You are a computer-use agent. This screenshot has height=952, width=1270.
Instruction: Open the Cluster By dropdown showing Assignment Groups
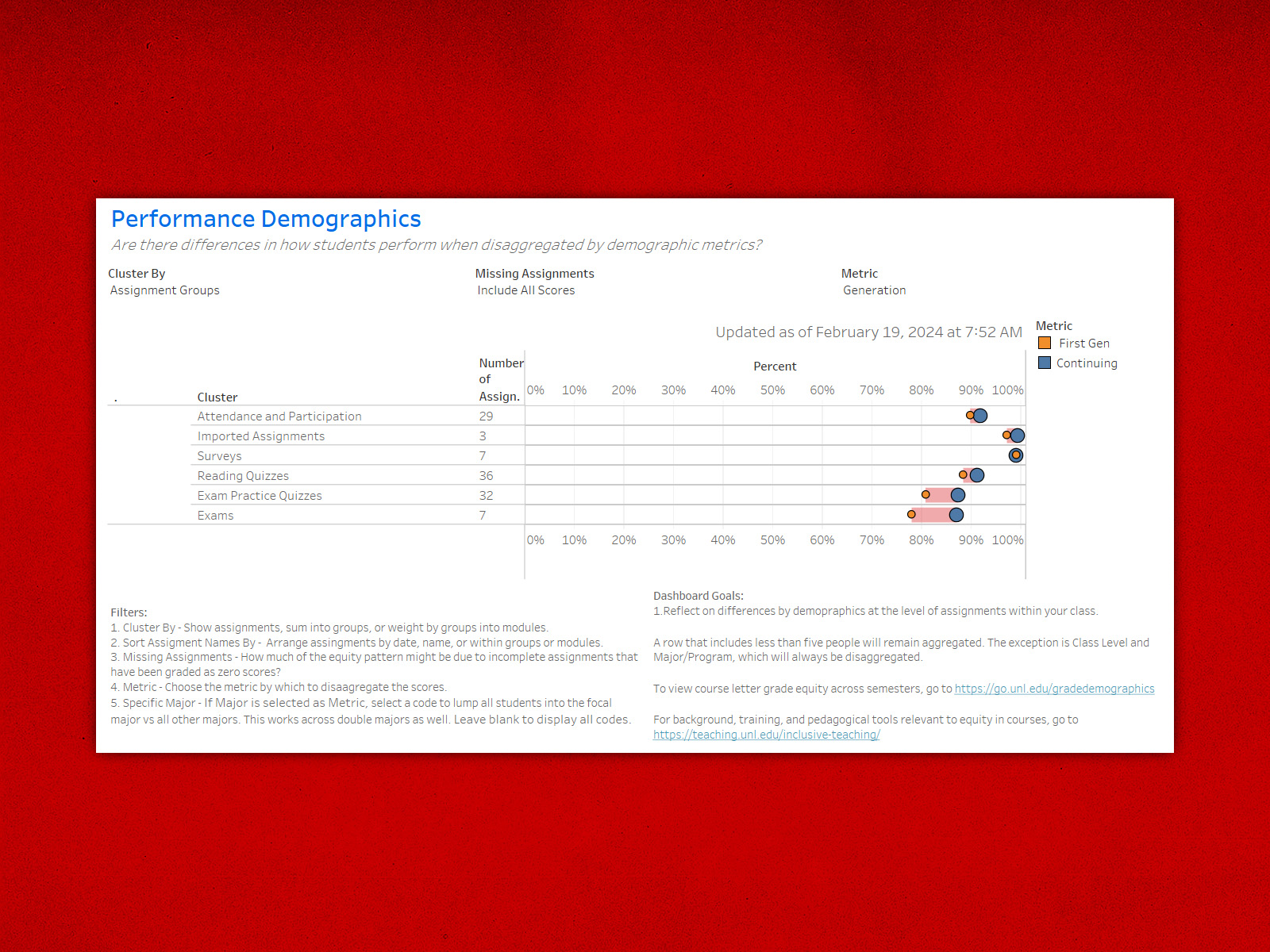point(165,290)
